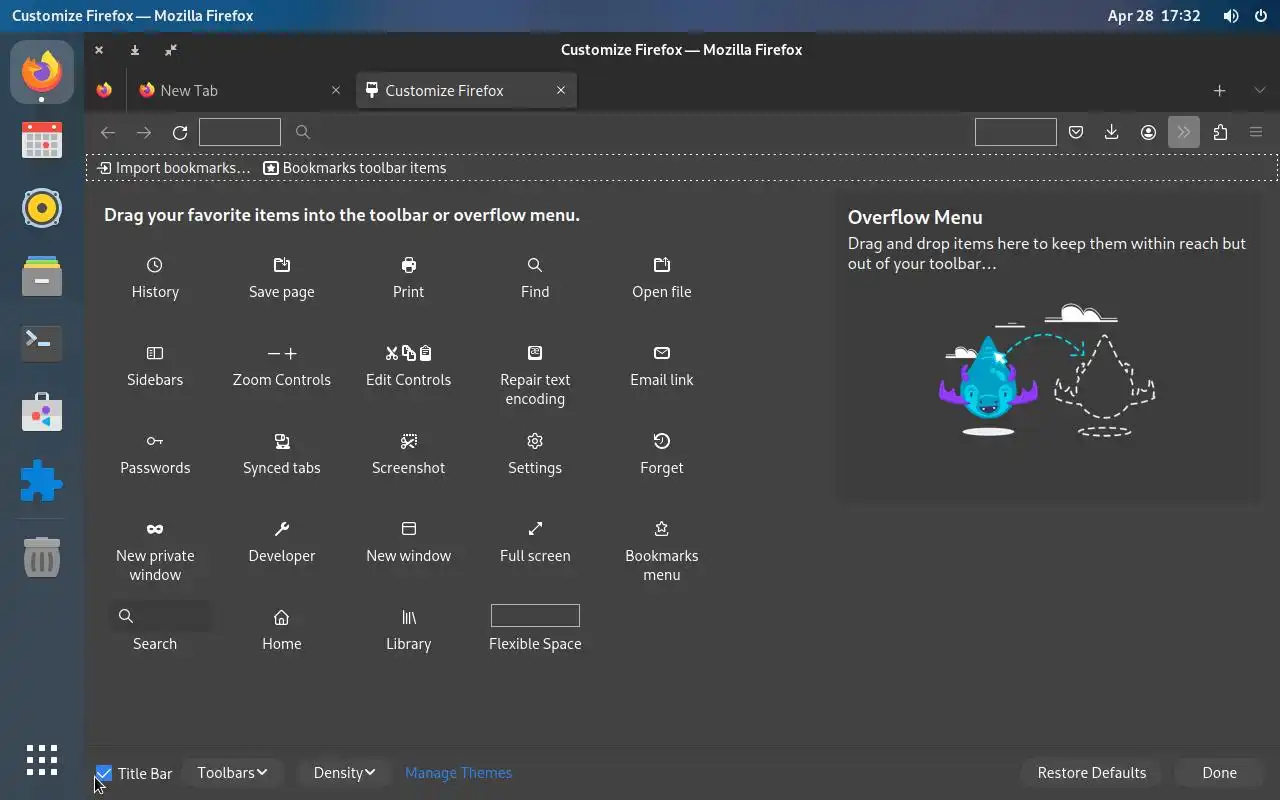
Task: Click Bookmarks toolbar items entry
Action: (355, 168)
